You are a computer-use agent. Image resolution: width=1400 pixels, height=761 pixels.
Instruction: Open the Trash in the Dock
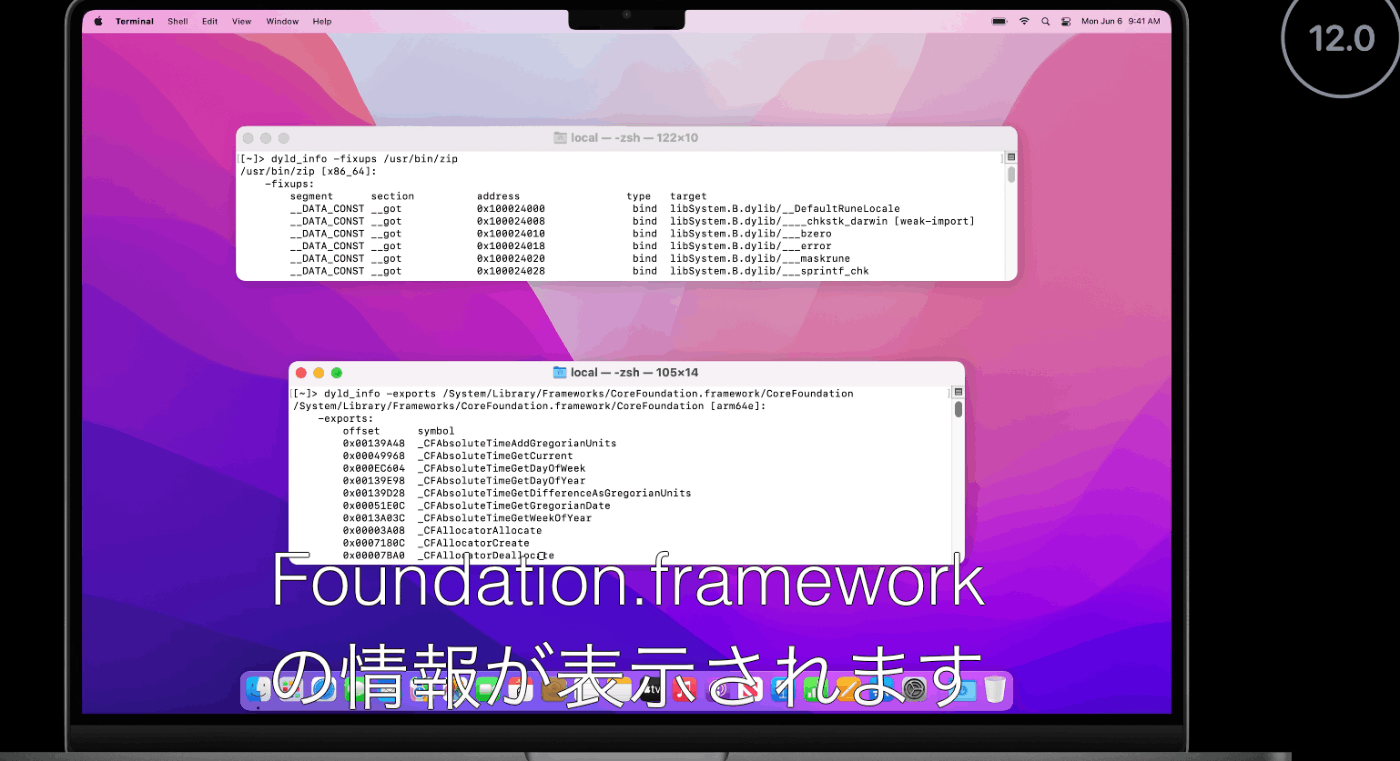(x=994, y=689)
